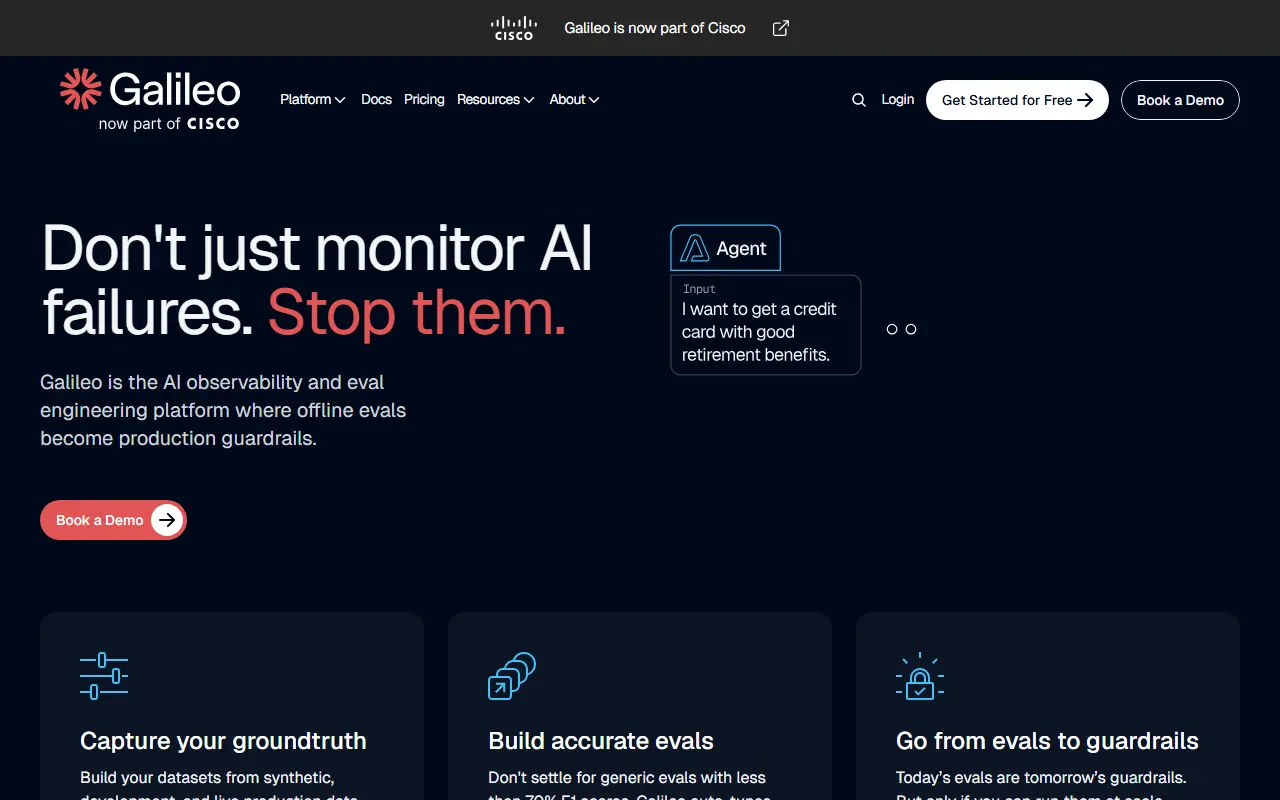Click 'Build accurate evals' heading
Image resolution: width=1280 pixels, height=800 pixels.
click(601, 741)
